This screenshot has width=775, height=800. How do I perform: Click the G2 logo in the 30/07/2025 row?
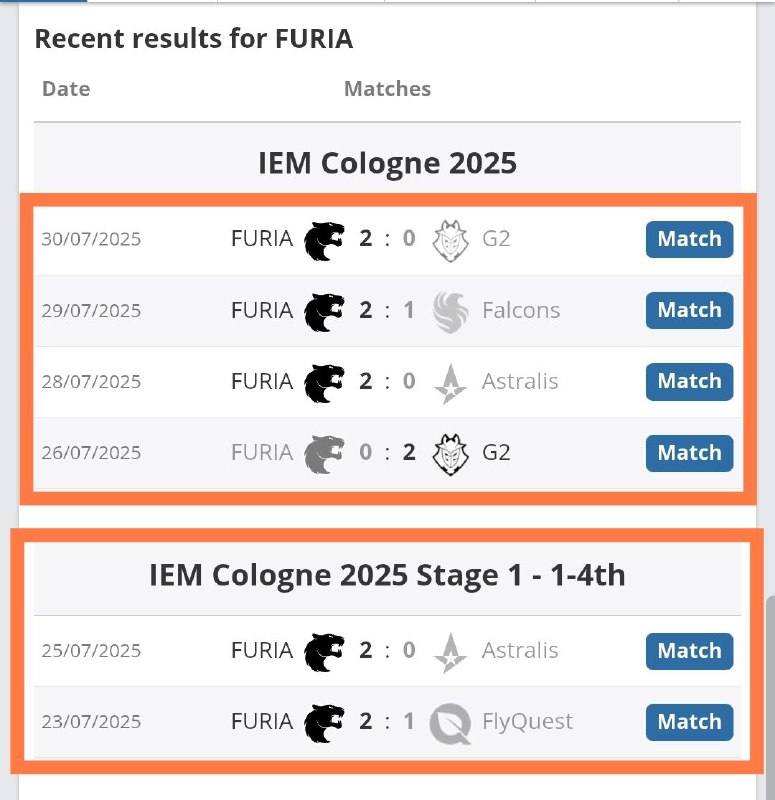pos(450,240)
